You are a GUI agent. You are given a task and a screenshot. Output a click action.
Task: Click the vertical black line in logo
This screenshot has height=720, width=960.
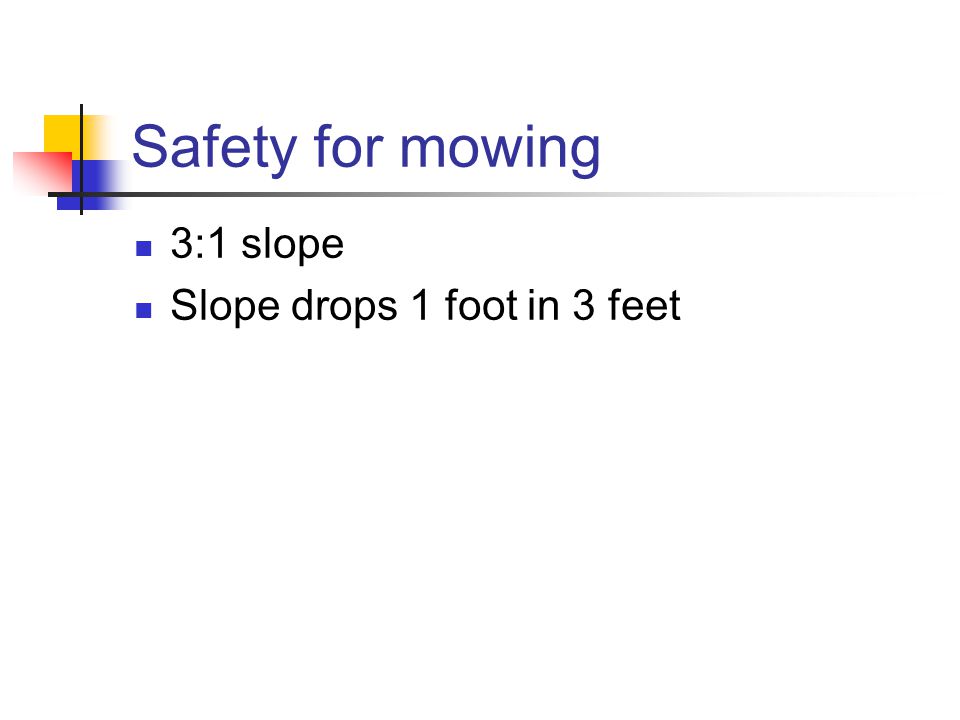coord(81,159)
